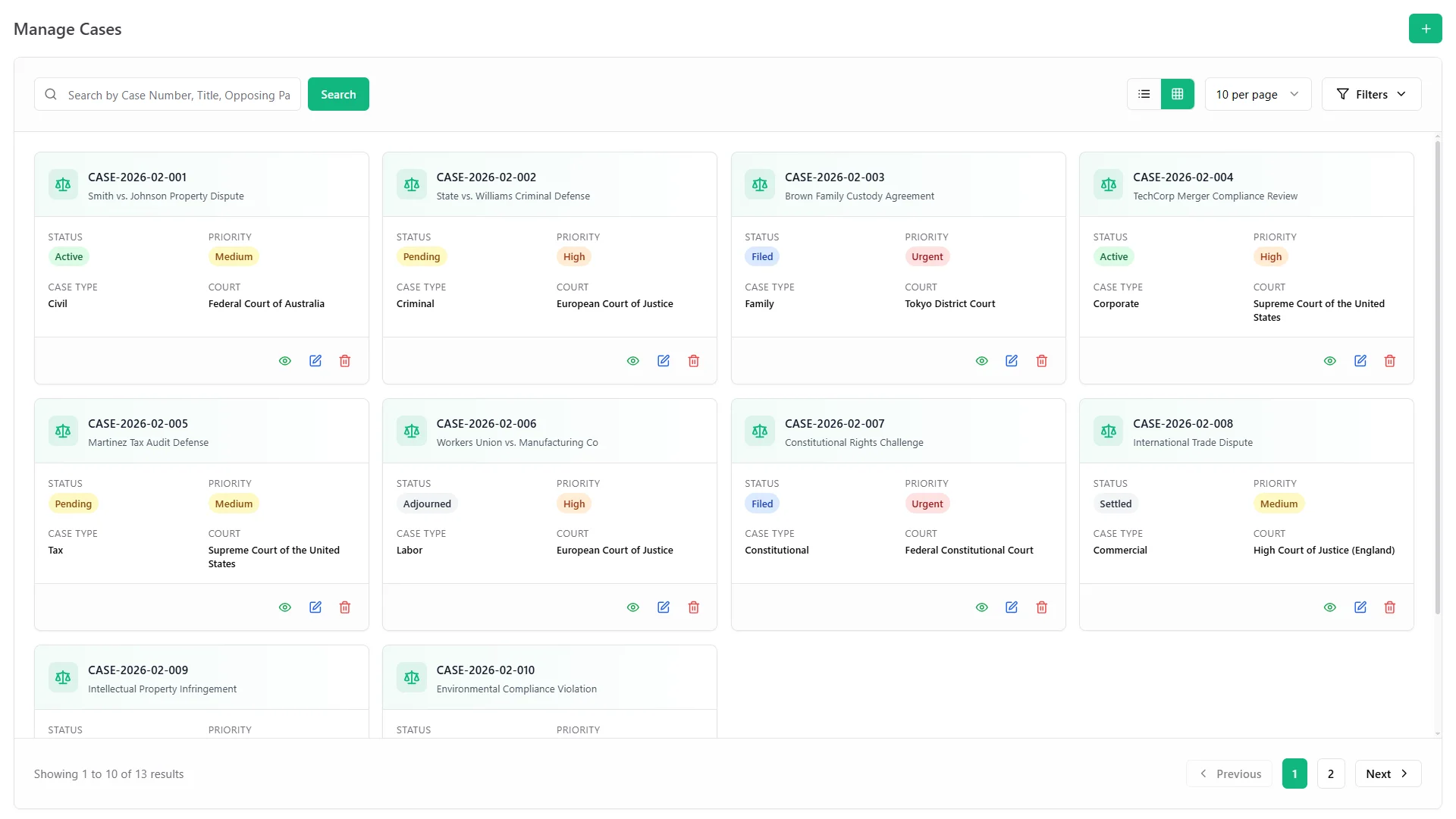View details of CASE-2026-02-005

(x=285, y=607)
